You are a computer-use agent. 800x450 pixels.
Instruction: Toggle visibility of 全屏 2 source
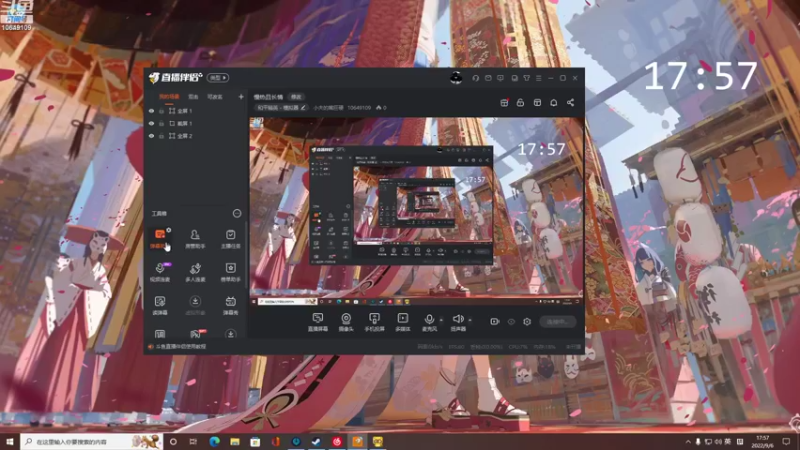[151, 136]
